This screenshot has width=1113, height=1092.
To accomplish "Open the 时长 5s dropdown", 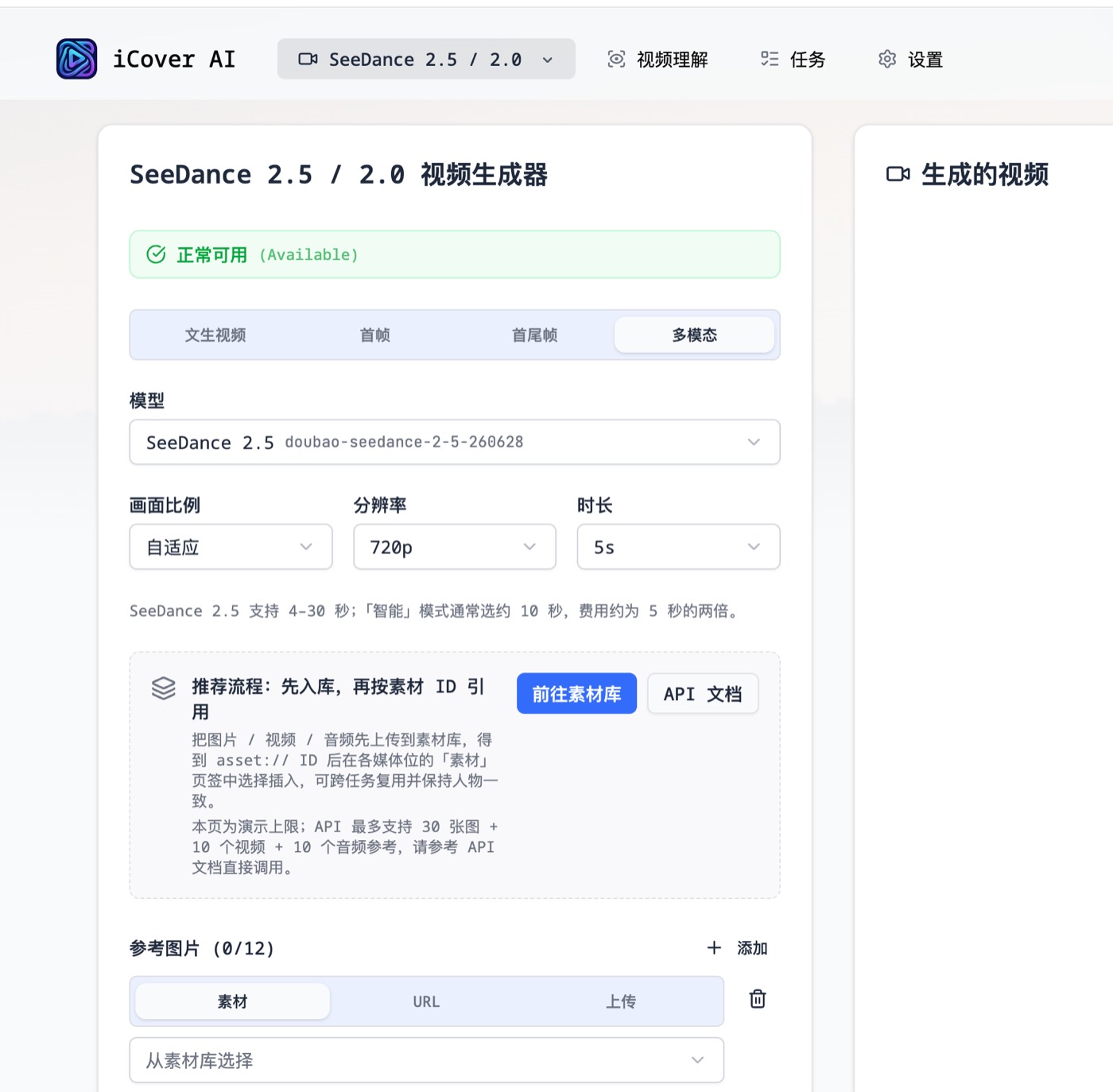I will pyautogui.click(x=678, y=547).
